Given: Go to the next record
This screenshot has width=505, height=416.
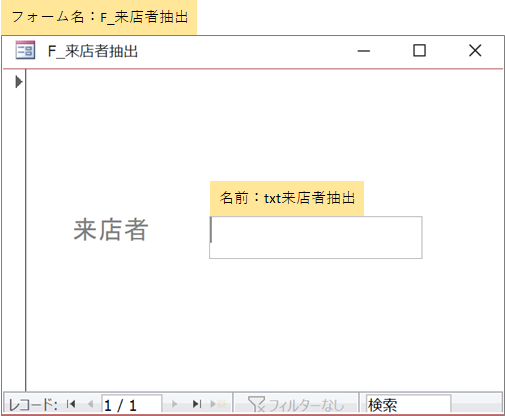Looking at the screenshot, I should point(174,404).
